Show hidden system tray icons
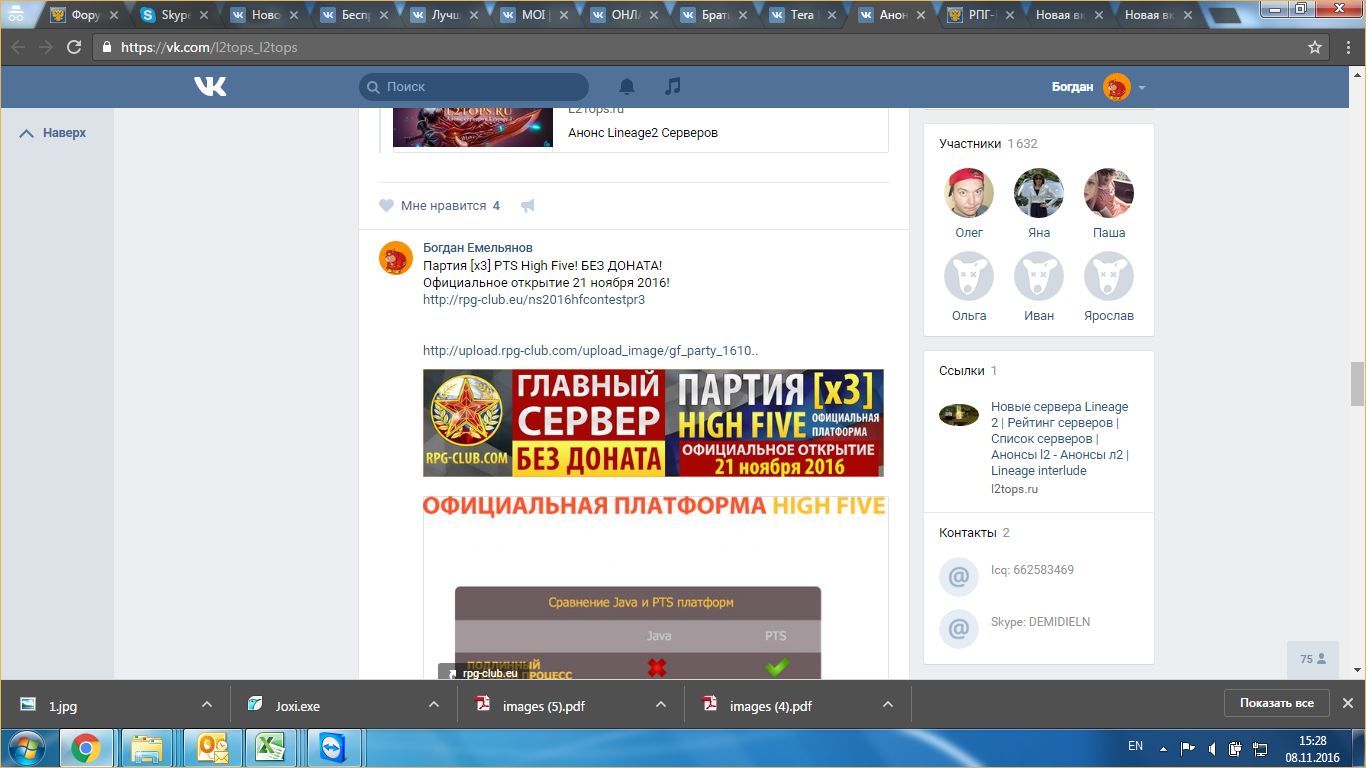This screenshot has width=1366, height=768. 1162,748
